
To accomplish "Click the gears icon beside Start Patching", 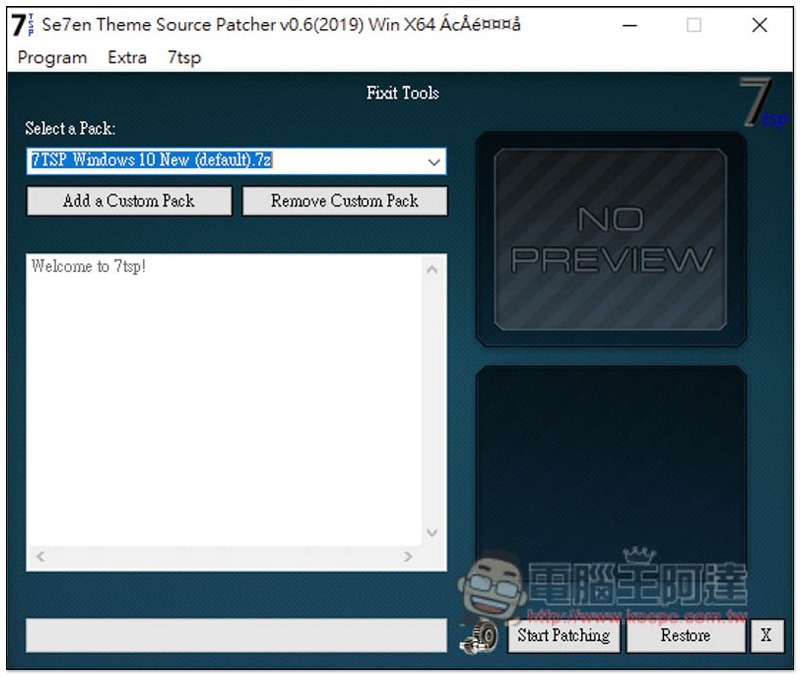I will pos(480,637).
